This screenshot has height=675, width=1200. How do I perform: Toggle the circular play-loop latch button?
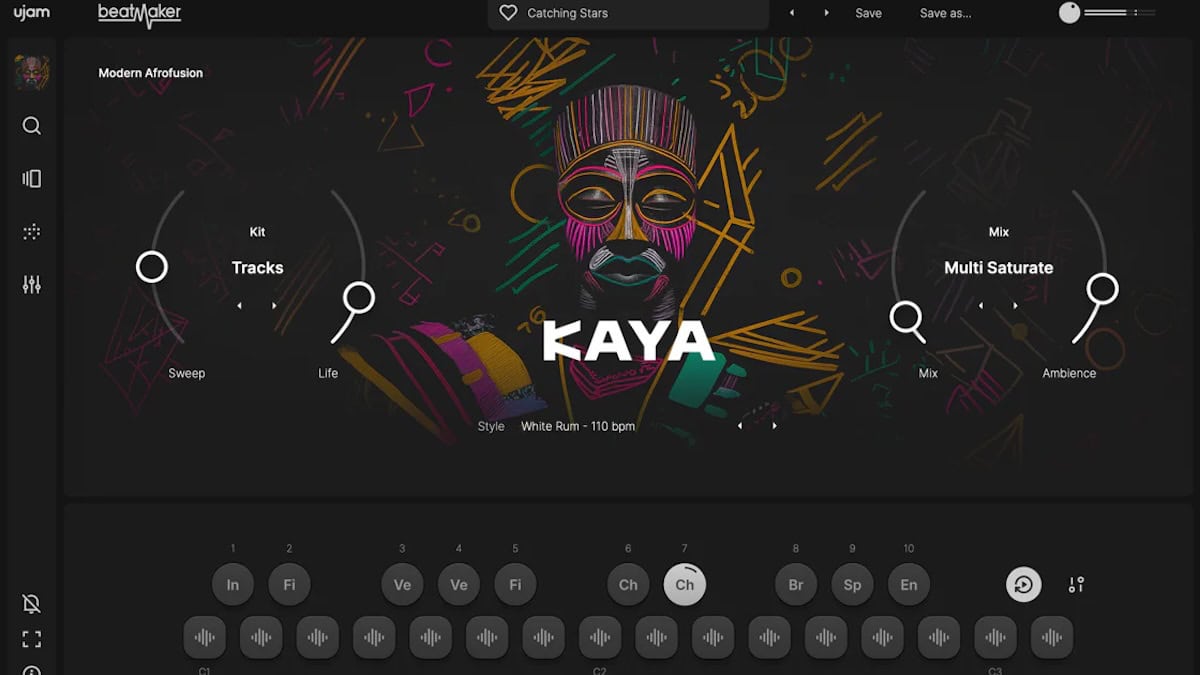point(1023,585)
